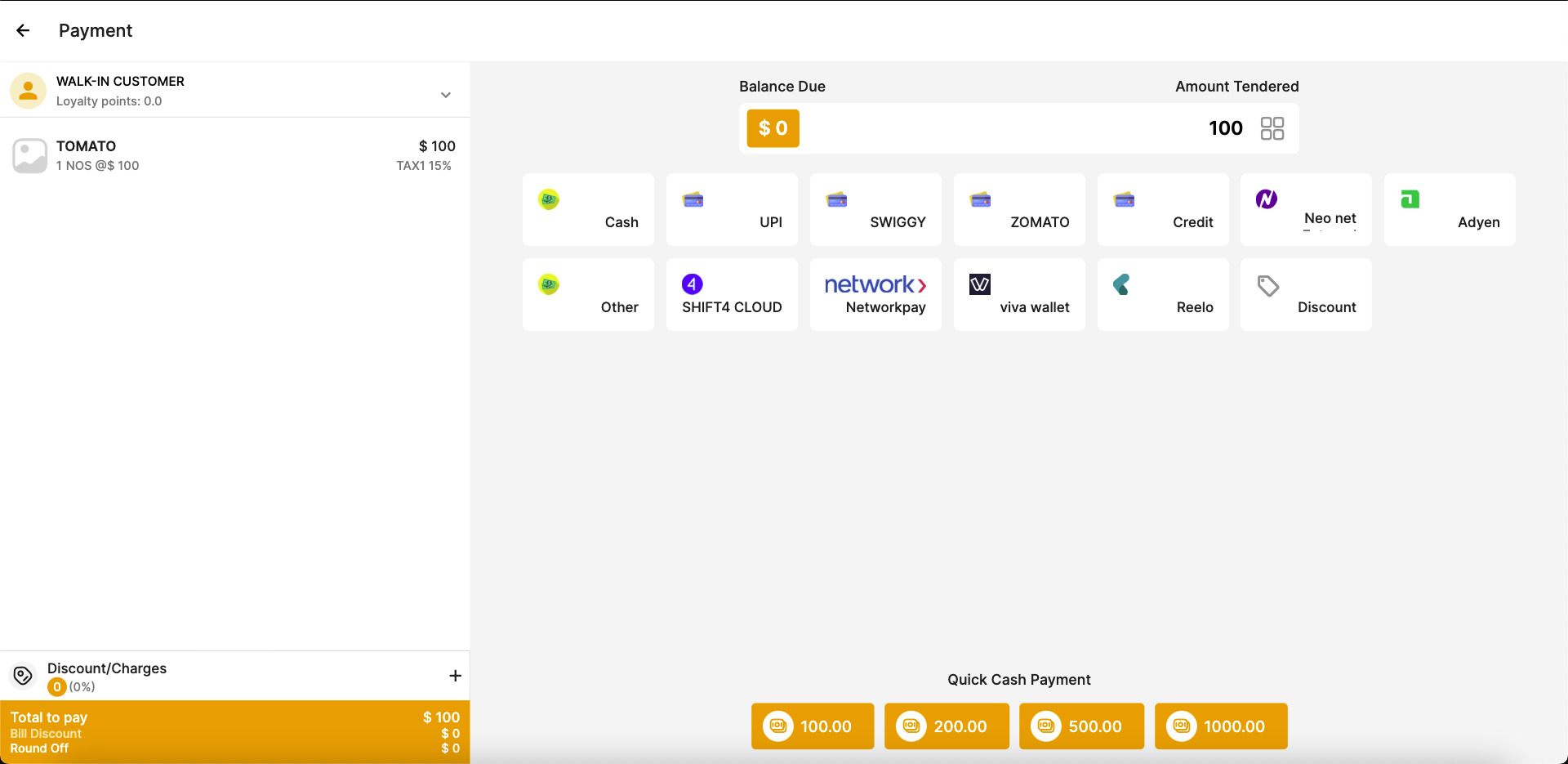Click the Adyen green logo

1410,199
